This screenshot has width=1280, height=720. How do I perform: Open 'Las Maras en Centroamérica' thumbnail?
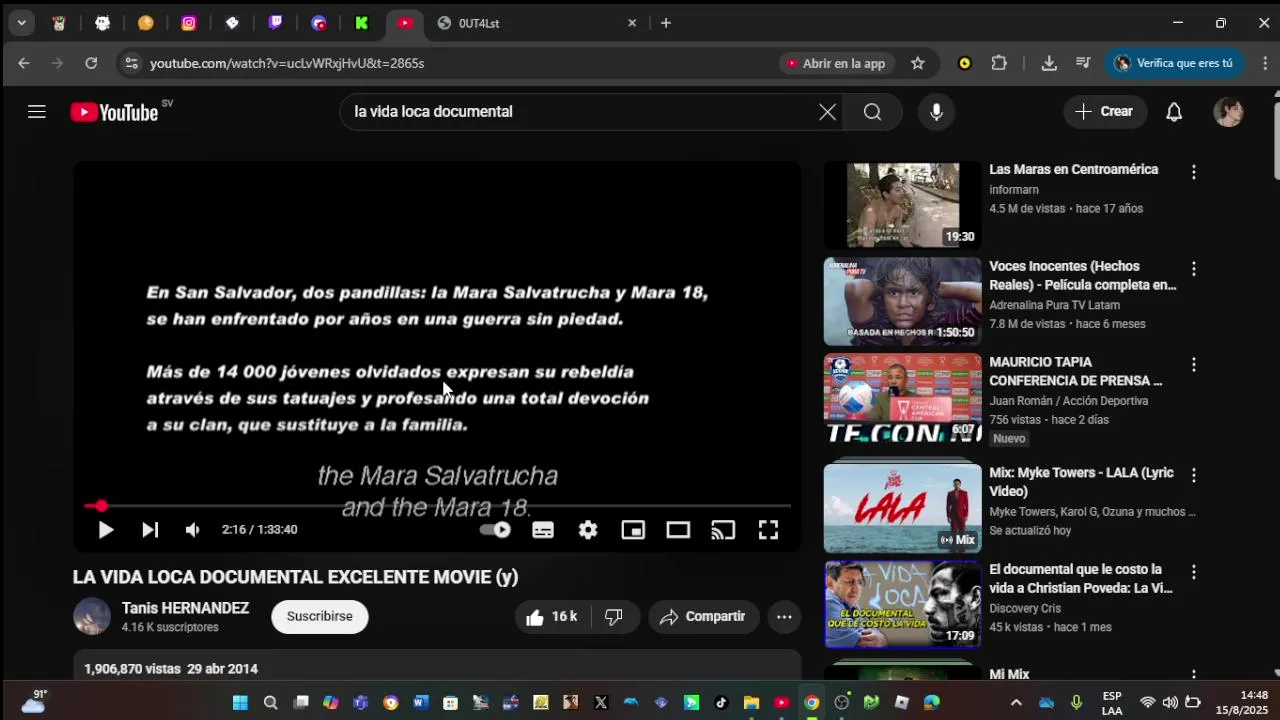click(903, 205)
